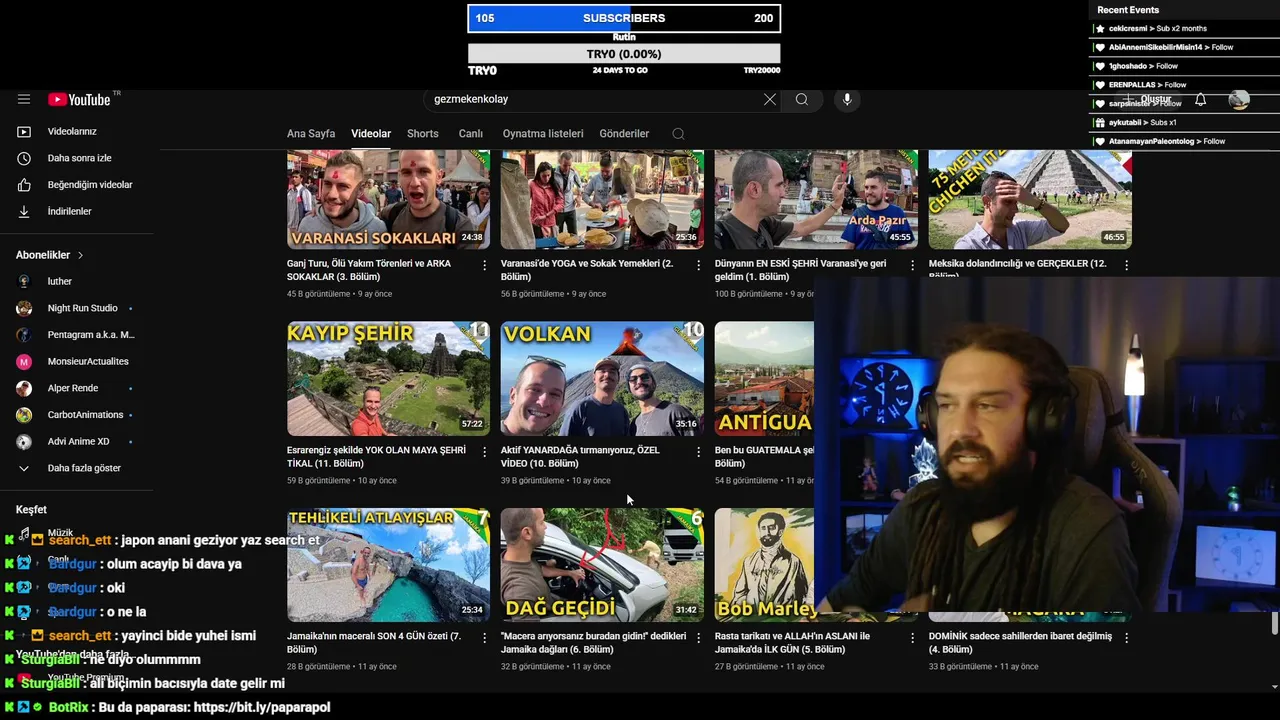This screenshot has height=720, width=1280.
Task: Open the DAĞ GEÇİDİ video thumbnail
Action: tap(602, 565)
